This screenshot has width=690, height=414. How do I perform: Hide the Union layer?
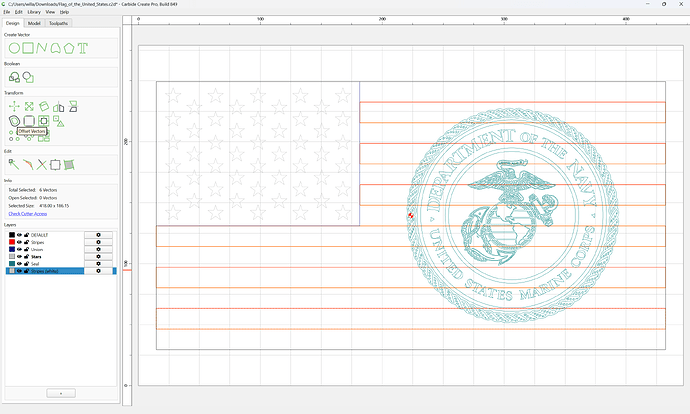[x=19, y=249]
